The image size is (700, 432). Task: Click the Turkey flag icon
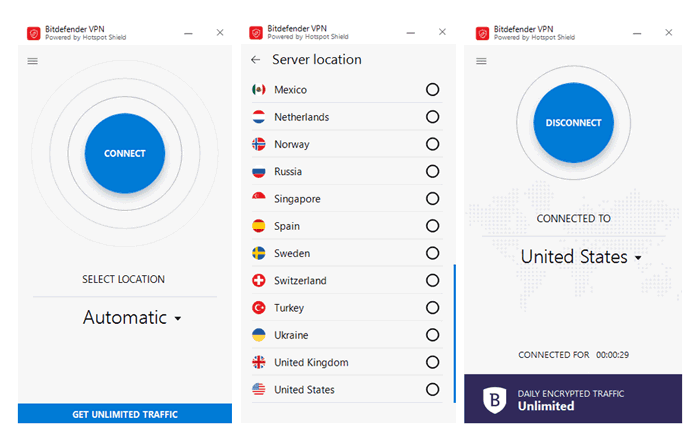(x=258, y=307)
